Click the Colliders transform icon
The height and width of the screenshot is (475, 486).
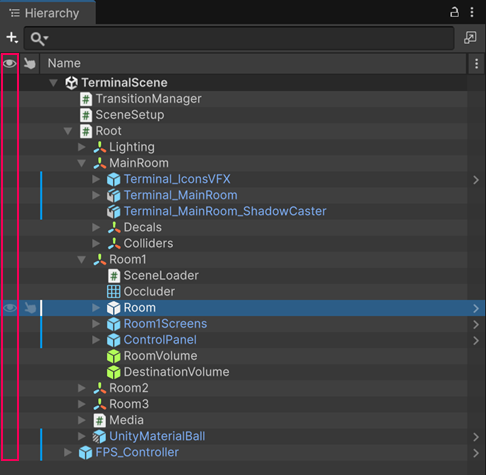(114, 243)
